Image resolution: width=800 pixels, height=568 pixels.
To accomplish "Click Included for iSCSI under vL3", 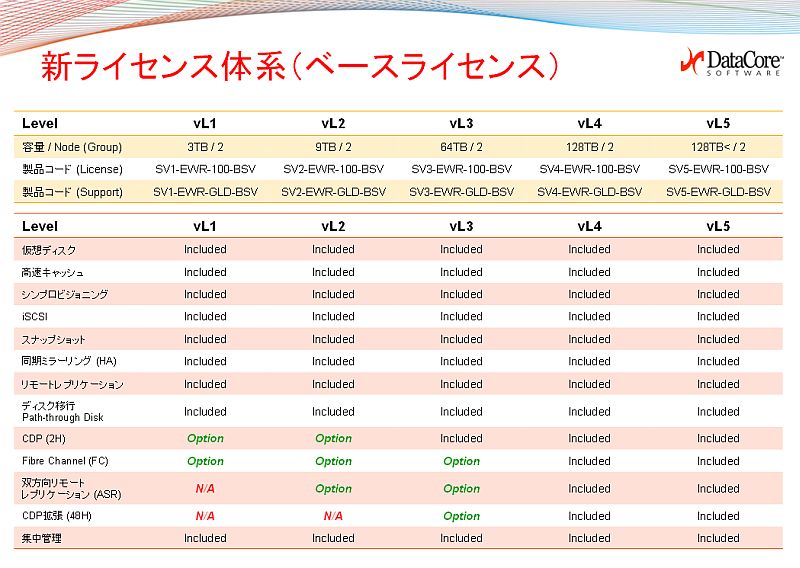I will click(x=461, y=317).
